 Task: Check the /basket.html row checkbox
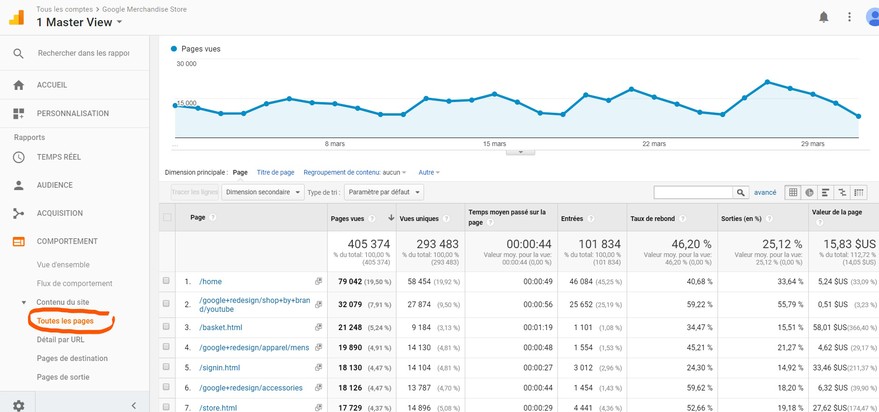point(166,327)
